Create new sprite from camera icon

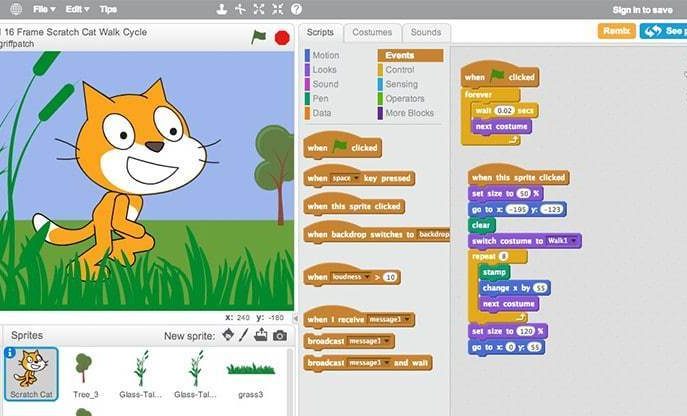pyautogui.click(x=280, y=336)
